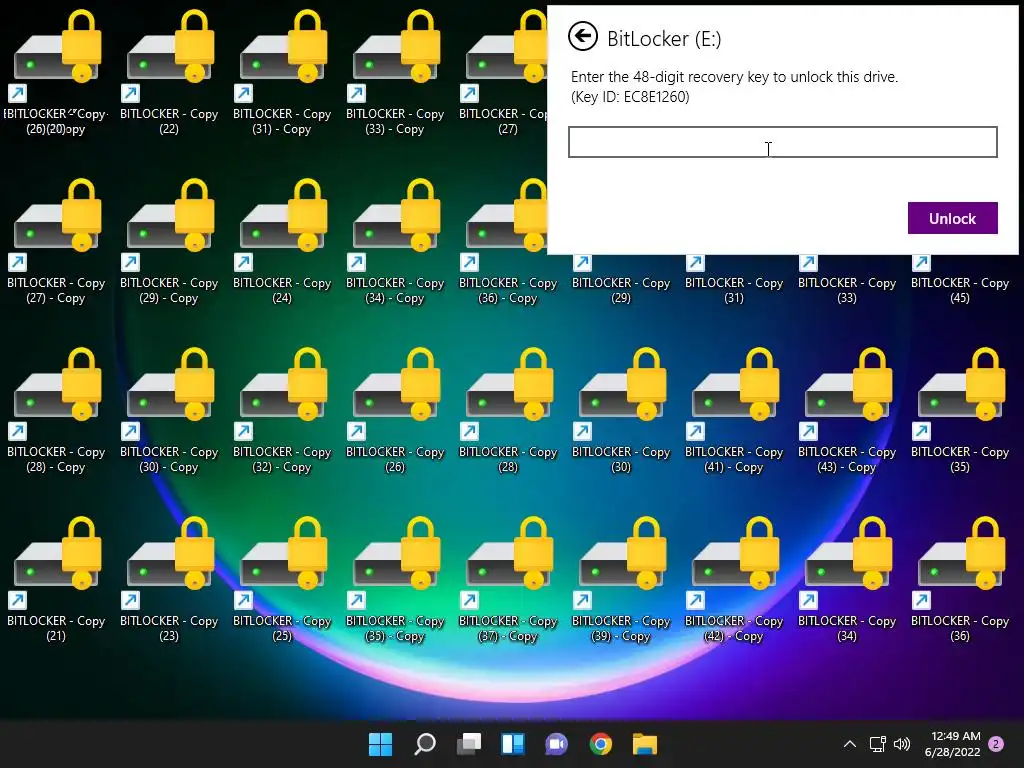1024x768 pixels.
Task: Select the BITLOCKER - Copy (26) drive shortcut
Action: 395,410
